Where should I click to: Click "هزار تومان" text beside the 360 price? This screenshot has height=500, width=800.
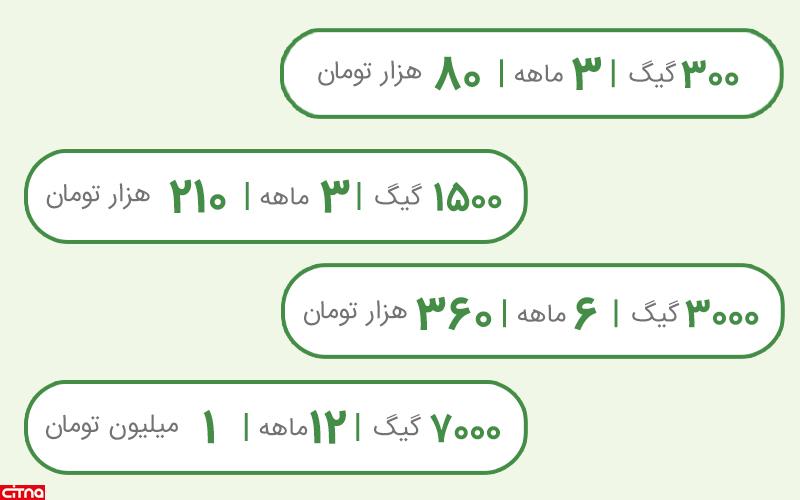tap(355, 312)
